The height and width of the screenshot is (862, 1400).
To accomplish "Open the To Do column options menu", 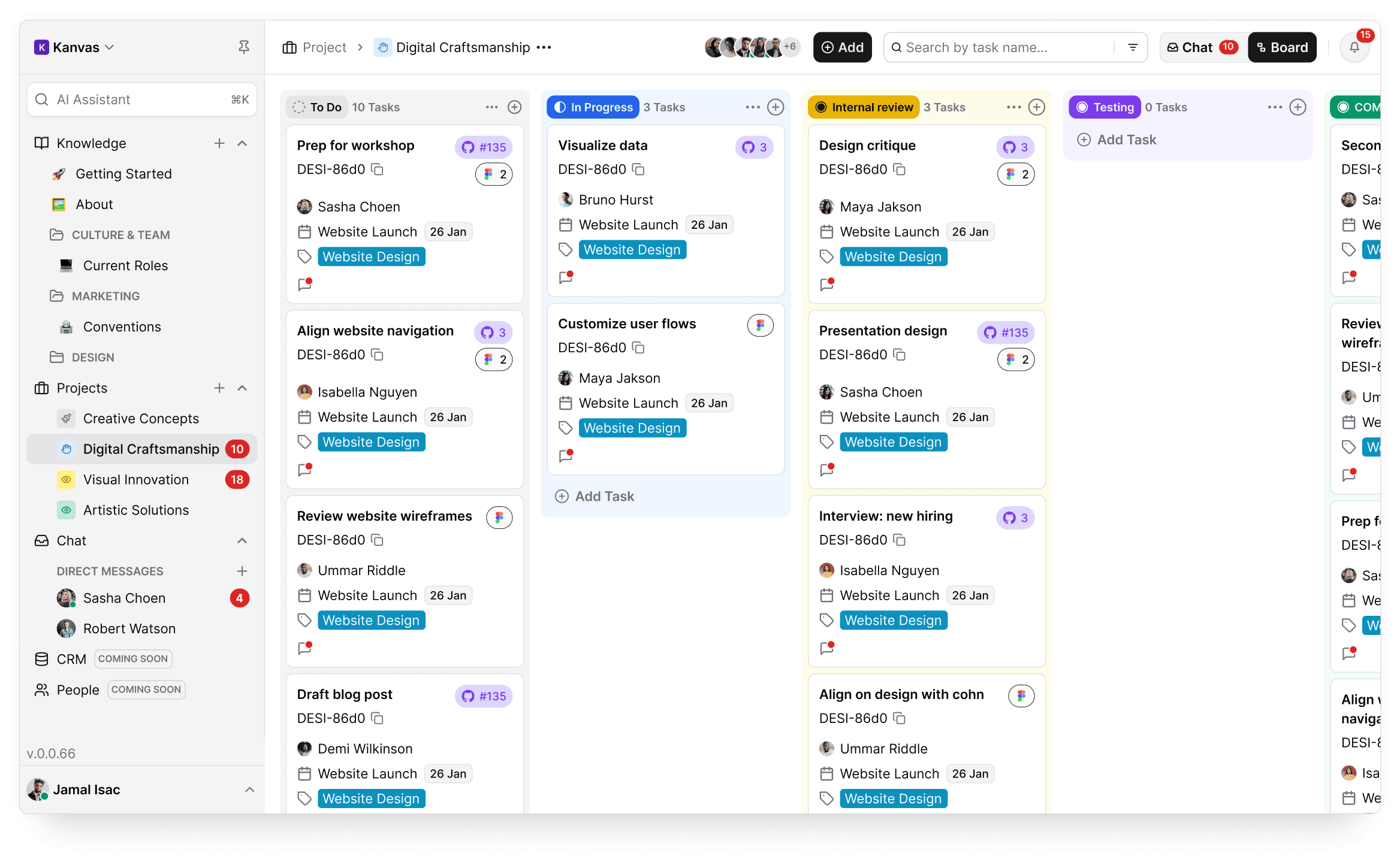I will pos(491,107).
